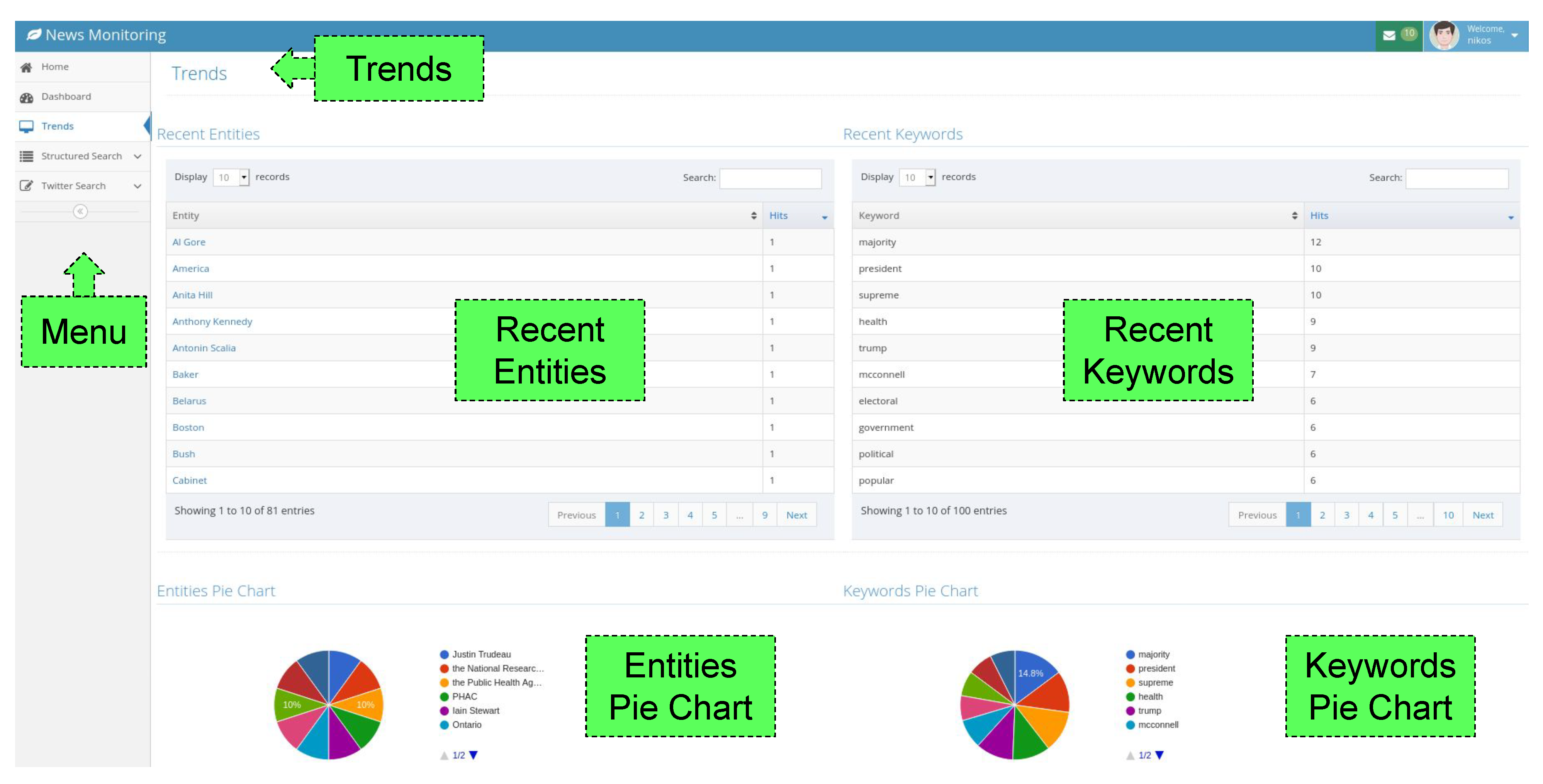Click the Home house icon in sidebar
Screen dimensions: 1543x784
[26, 67]
